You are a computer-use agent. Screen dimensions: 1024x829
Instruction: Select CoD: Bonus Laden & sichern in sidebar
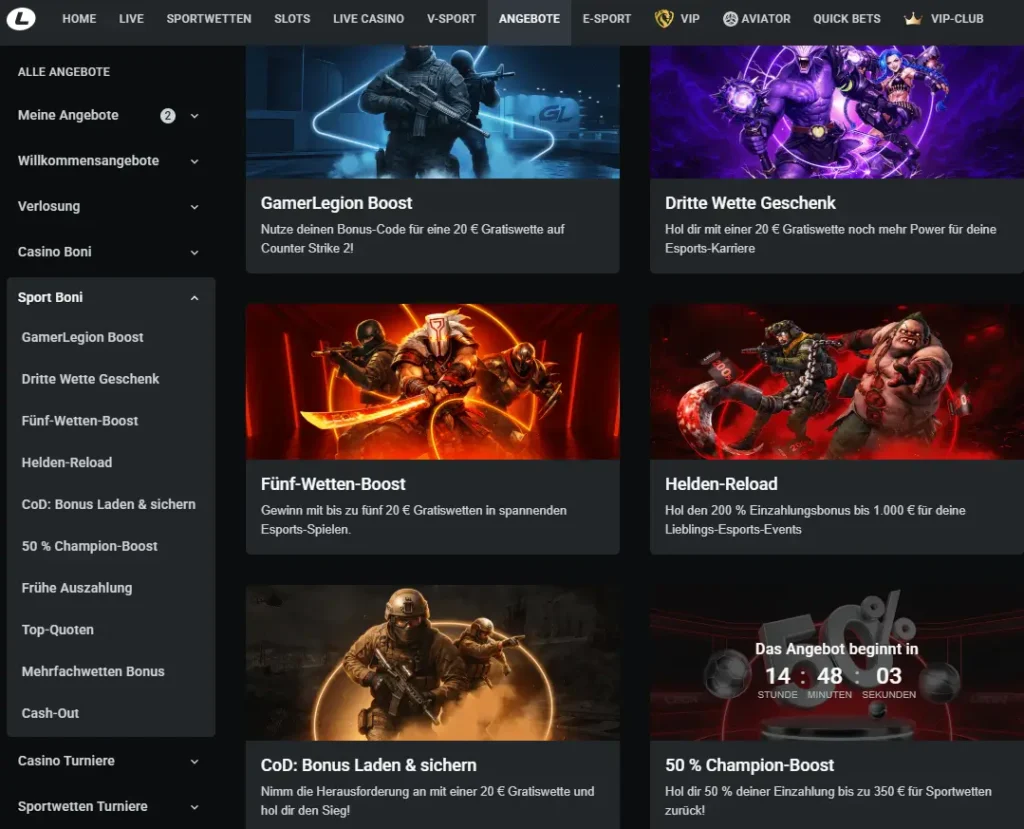[108, 504]
